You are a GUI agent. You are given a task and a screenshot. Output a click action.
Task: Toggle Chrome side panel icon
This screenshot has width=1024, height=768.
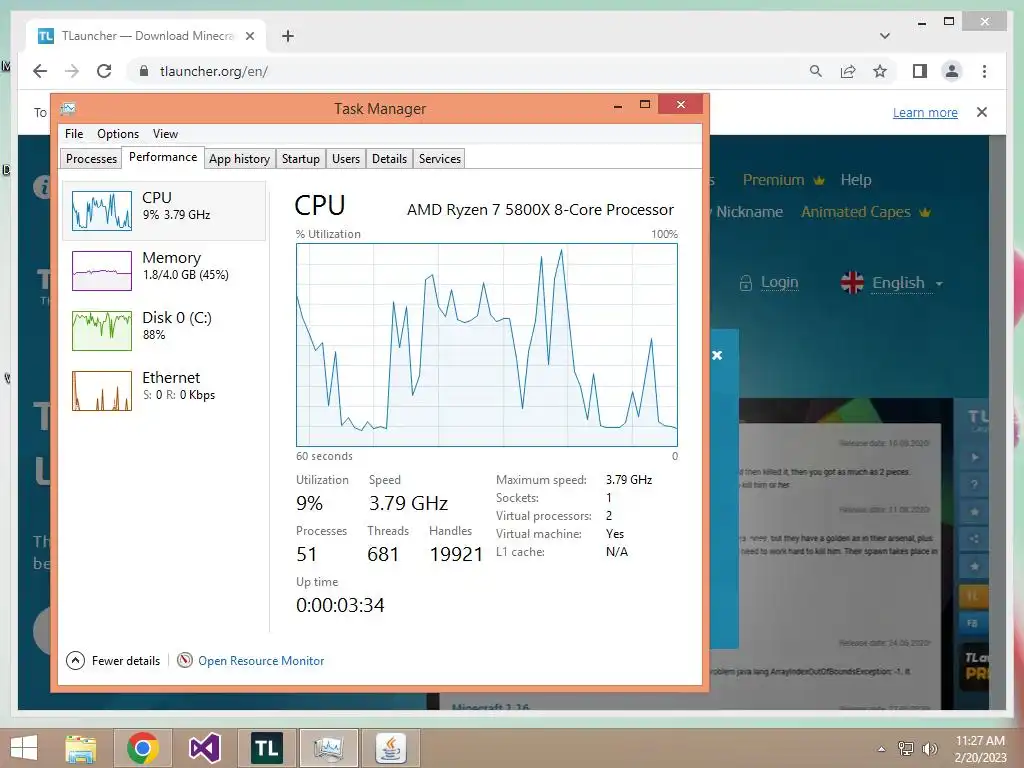[x=920, y=71]
